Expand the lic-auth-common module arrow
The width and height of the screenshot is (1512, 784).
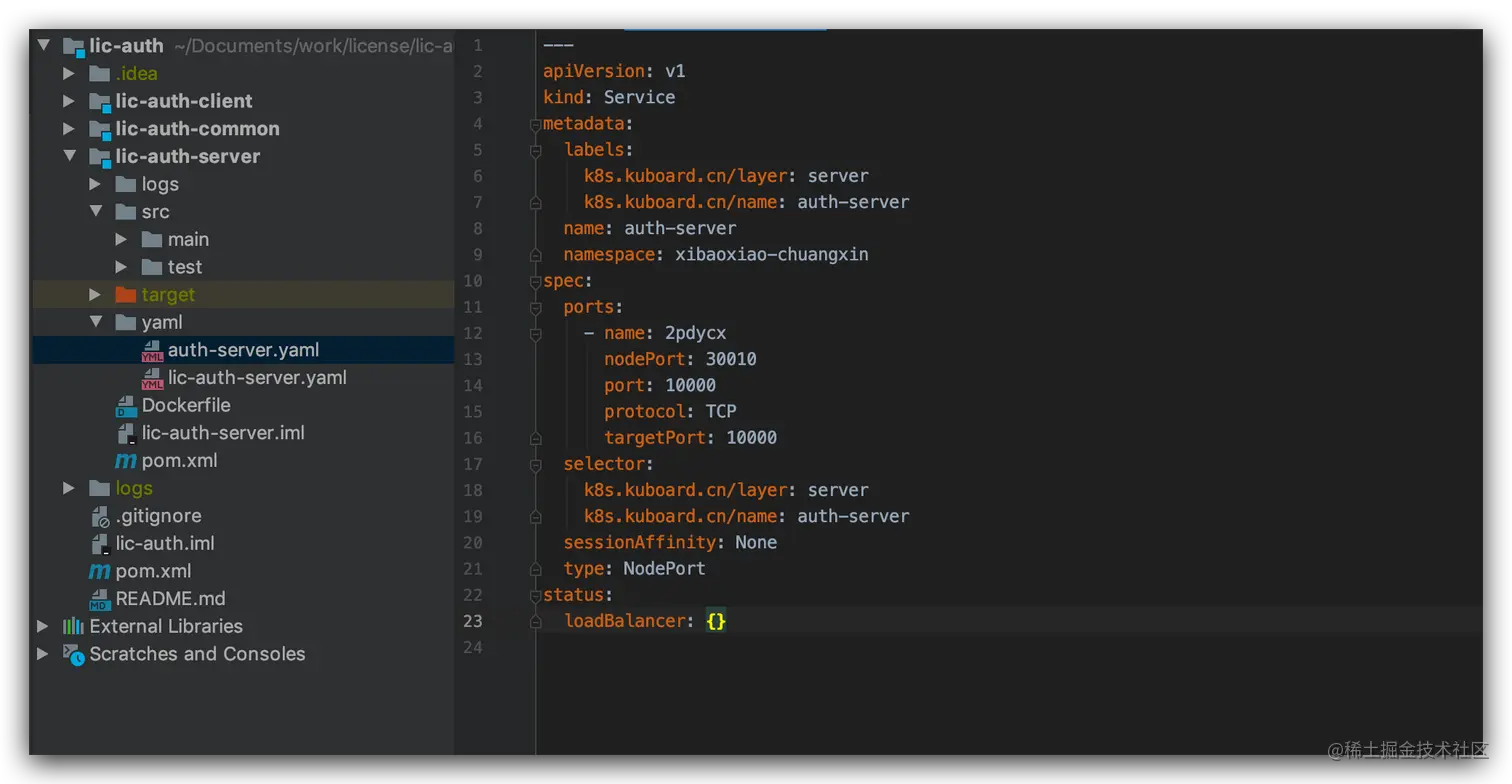click(69, 129)
